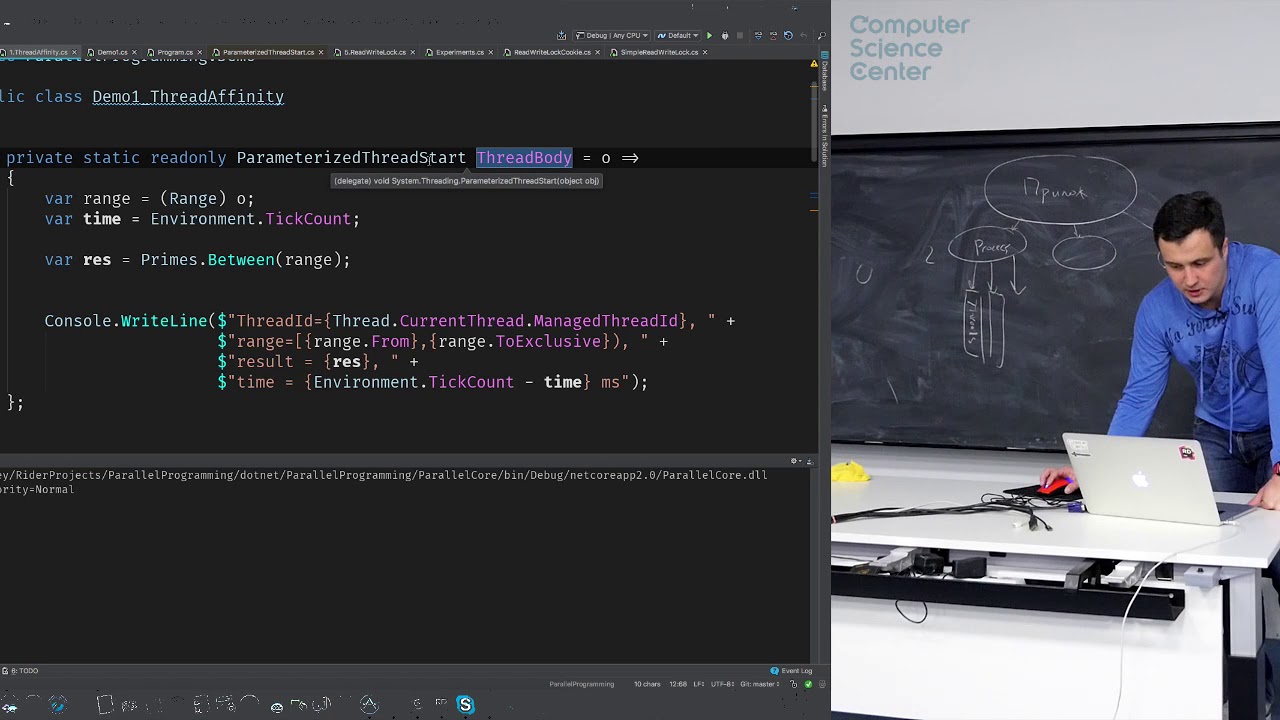Switch to the Experiments.cs tab
This screenshot has height=720, width=1280.
click(459, 52)
